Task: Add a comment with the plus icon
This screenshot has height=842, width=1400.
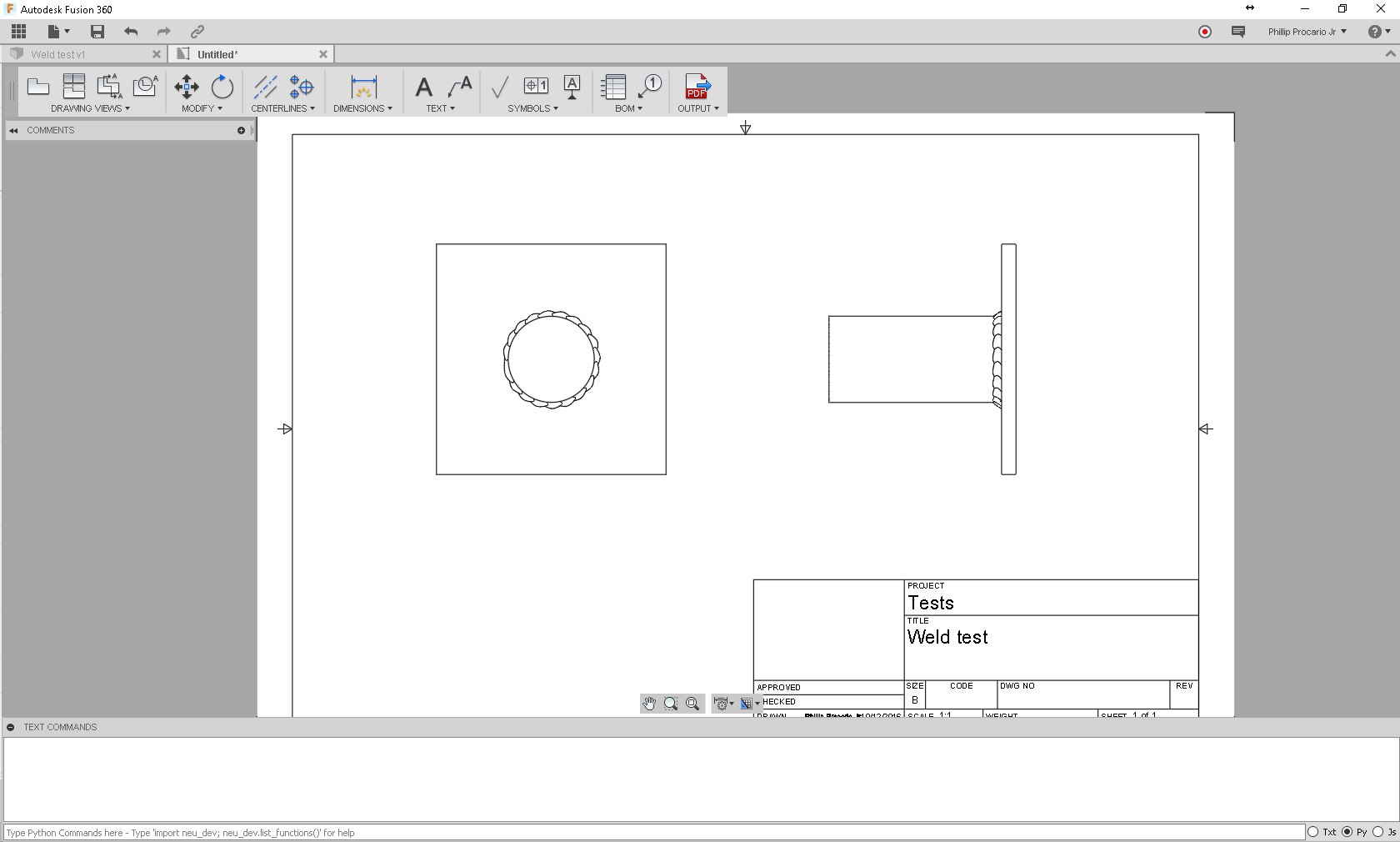Action: [241, 131]
